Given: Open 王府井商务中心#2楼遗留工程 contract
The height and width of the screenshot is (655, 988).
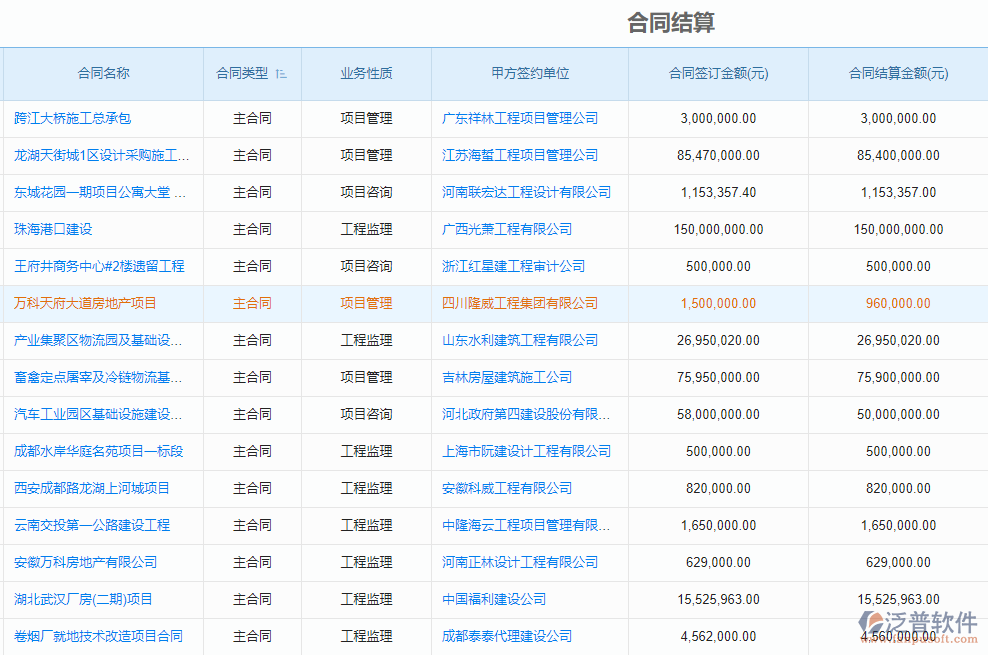Looking at the screenshot, I should 99,266.
